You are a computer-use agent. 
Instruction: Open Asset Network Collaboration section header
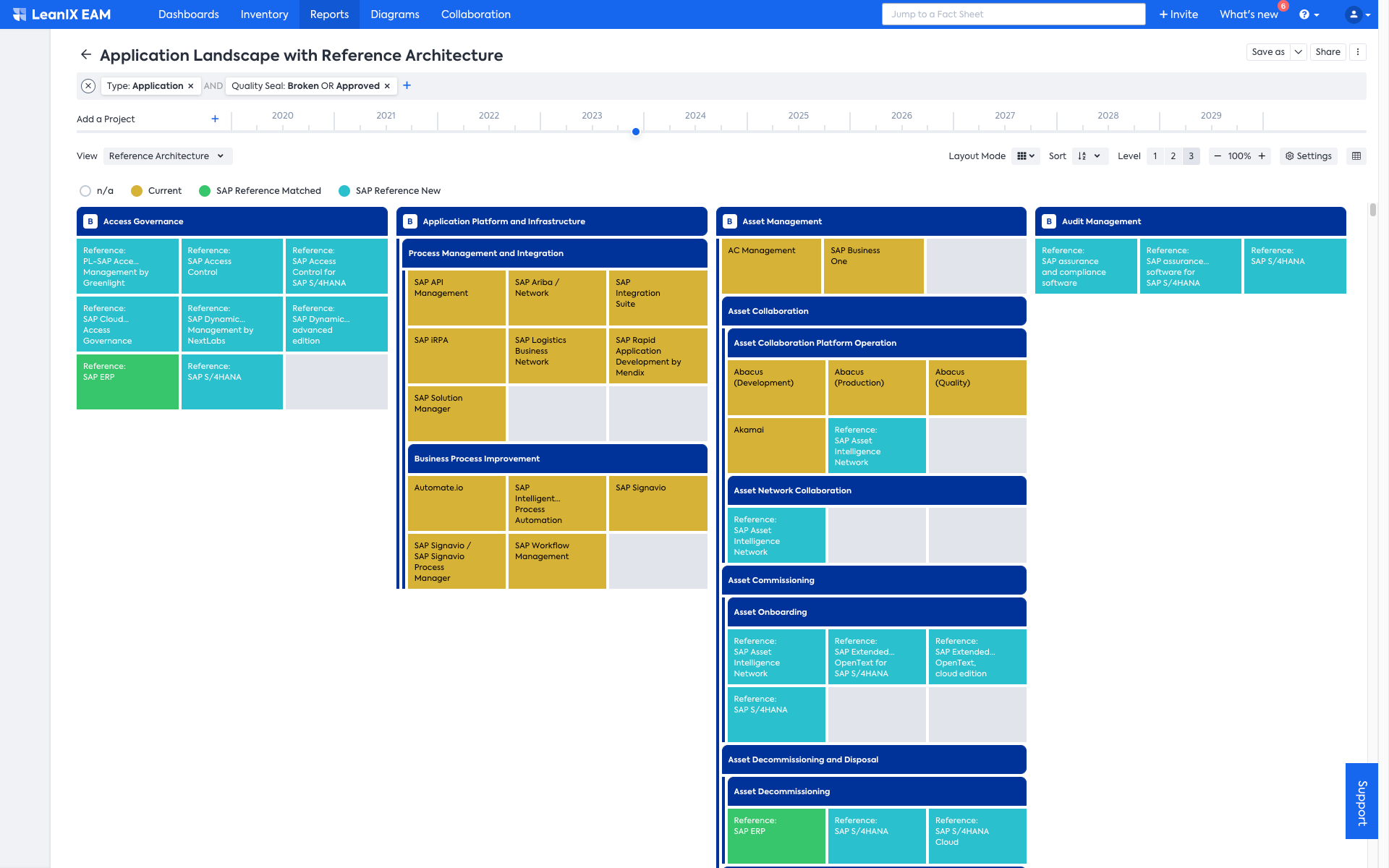(x=877, y=490)
